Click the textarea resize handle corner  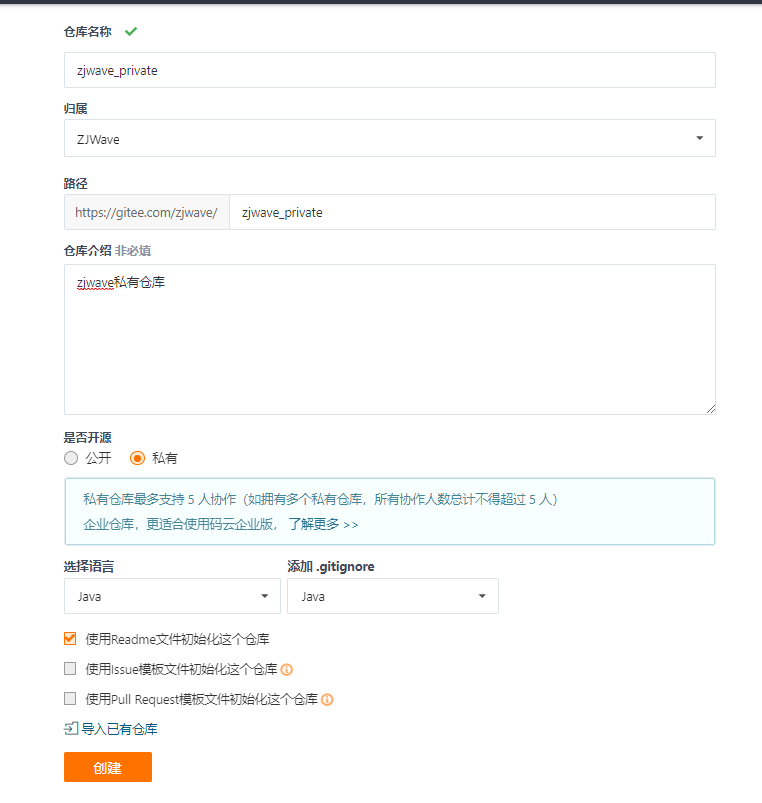click(x=711, y=409)
